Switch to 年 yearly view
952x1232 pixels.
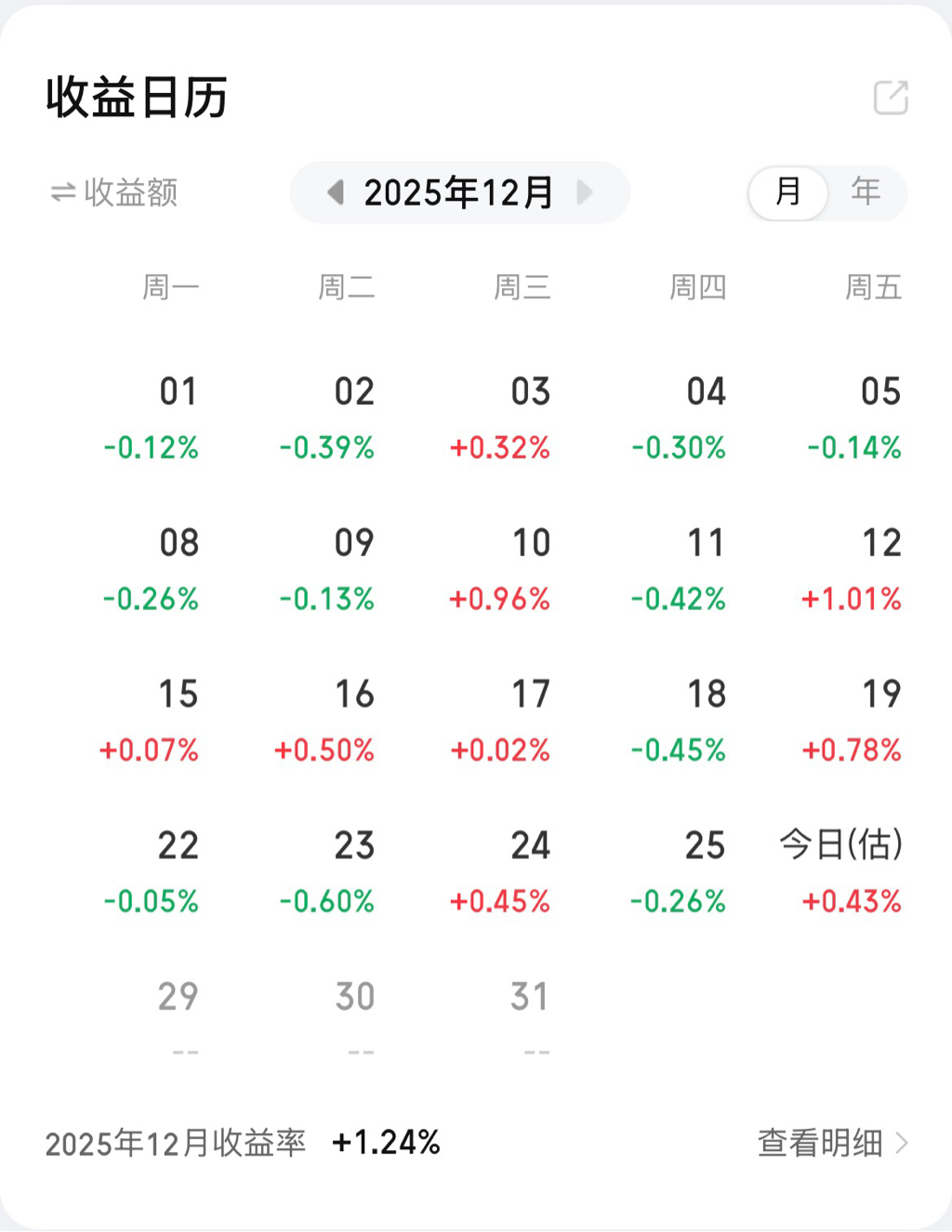(x=866, y=192)
